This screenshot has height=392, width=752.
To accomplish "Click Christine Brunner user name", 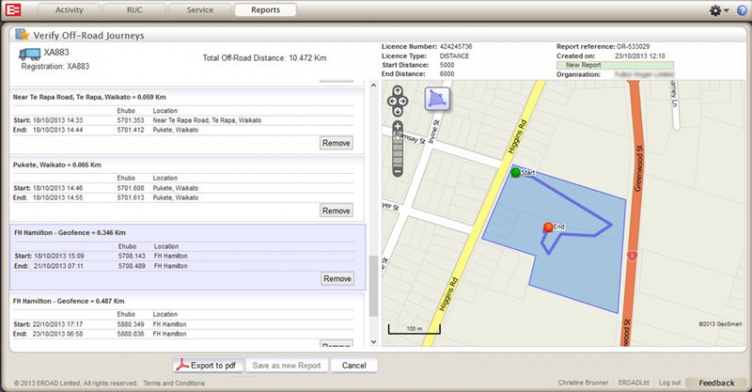I will [583, 383].
